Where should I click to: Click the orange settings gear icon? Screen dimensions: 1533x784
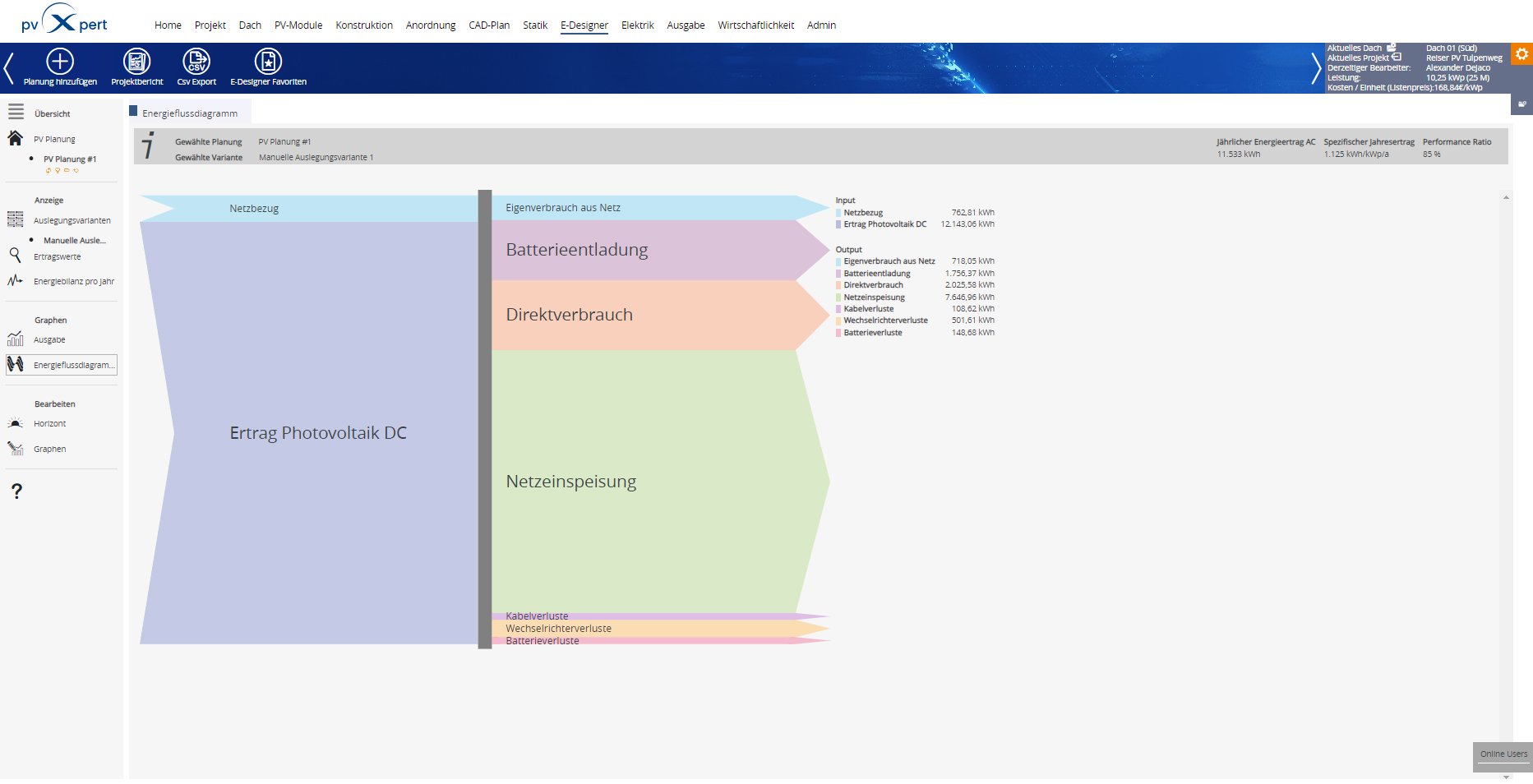point(1521,54)
